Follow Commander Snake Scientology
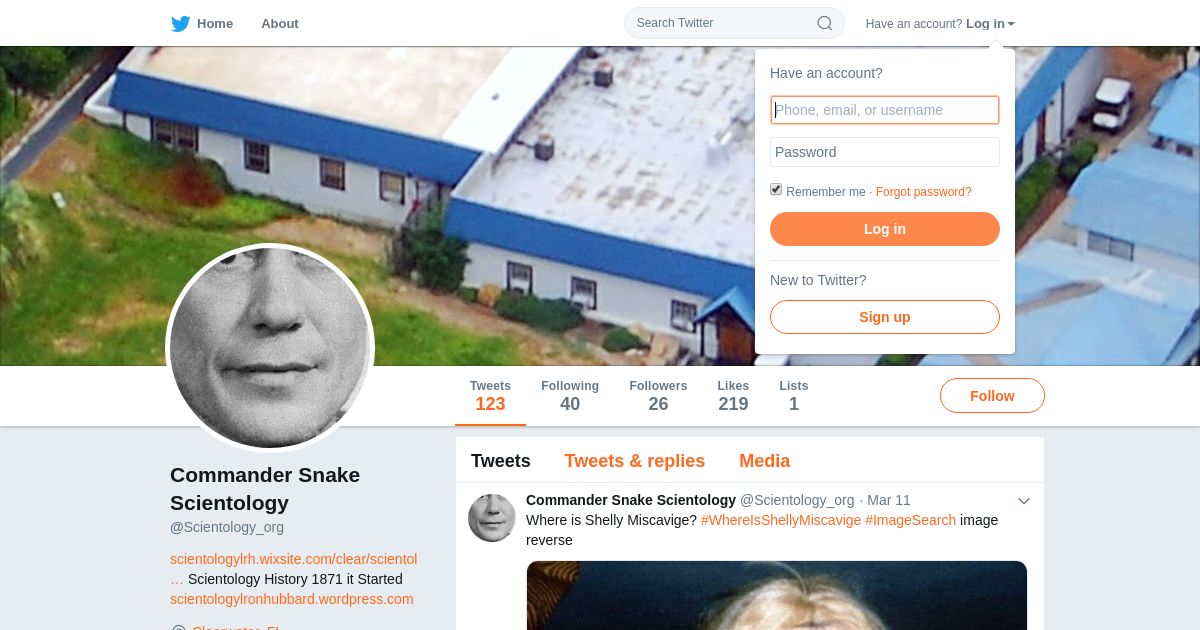Screen dimensions: 1200x630 pos(992,396)
